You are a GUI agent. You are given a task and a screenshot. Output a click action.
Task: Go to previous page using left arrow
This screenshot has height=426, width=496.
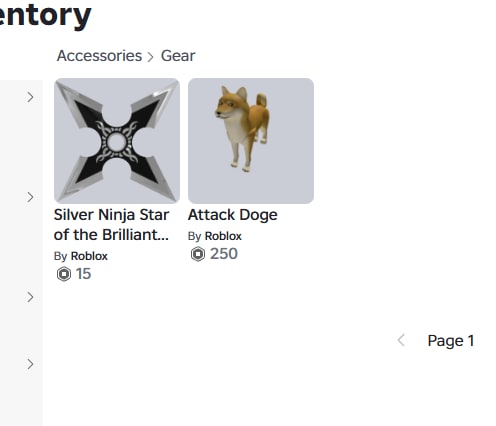[x=401, y=340]
